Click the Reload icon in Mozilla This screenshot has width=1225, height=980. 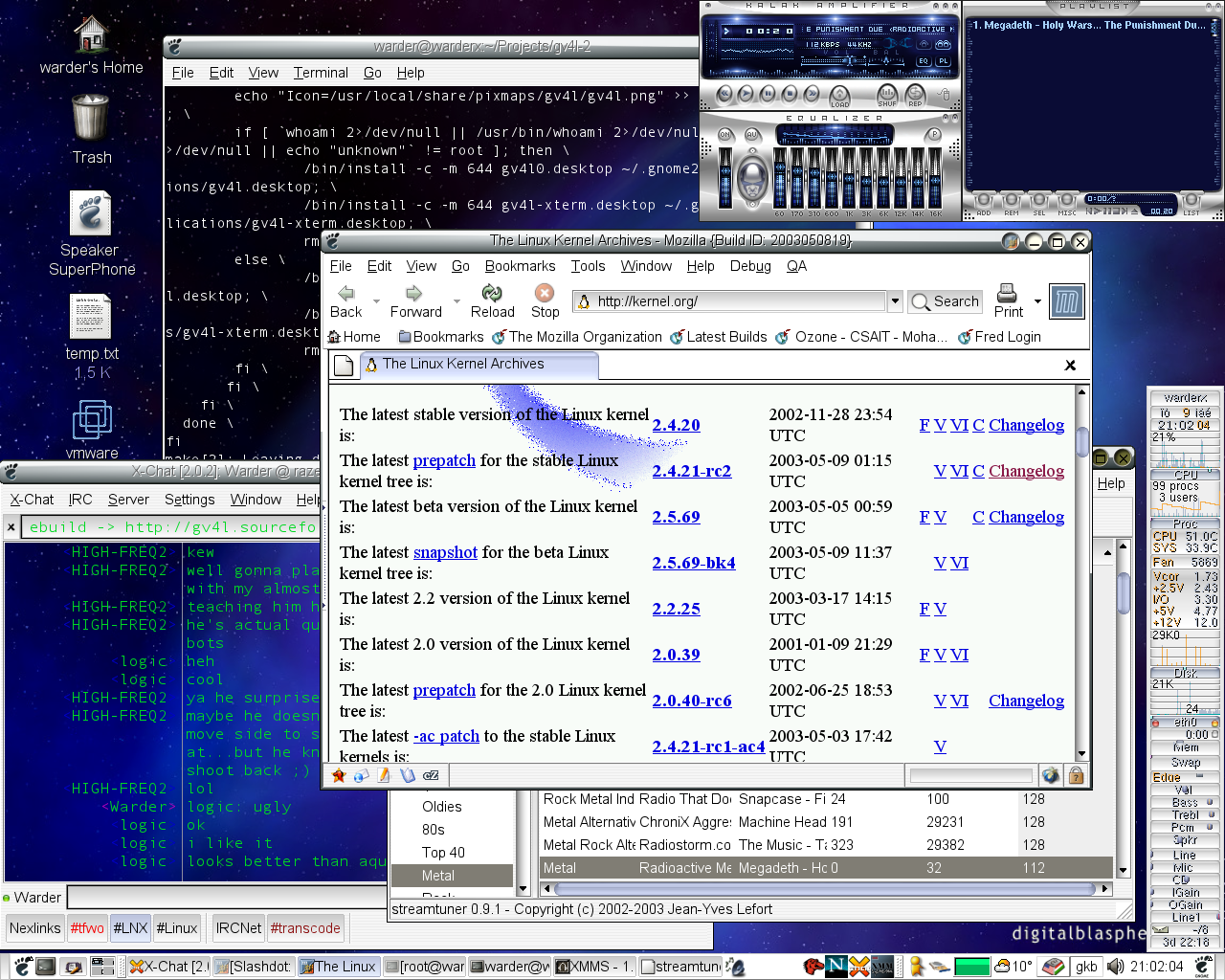click(492, 294)
